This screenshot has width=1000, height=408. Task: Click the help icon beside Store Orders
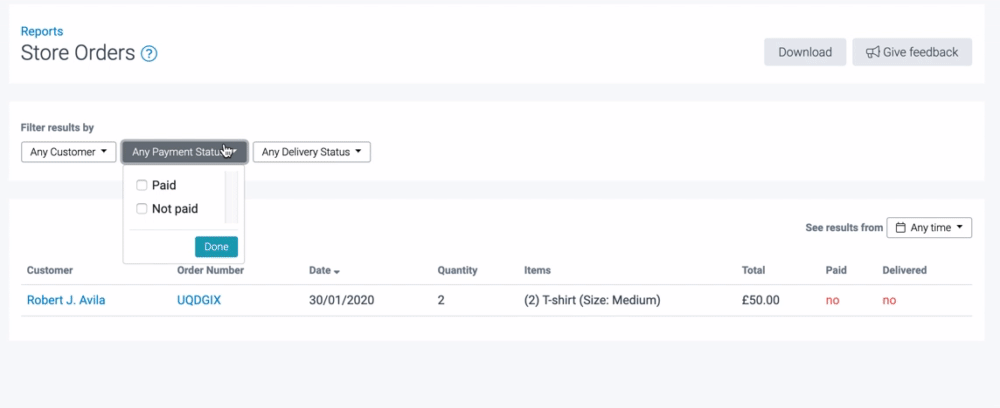(x=149, y=54)
